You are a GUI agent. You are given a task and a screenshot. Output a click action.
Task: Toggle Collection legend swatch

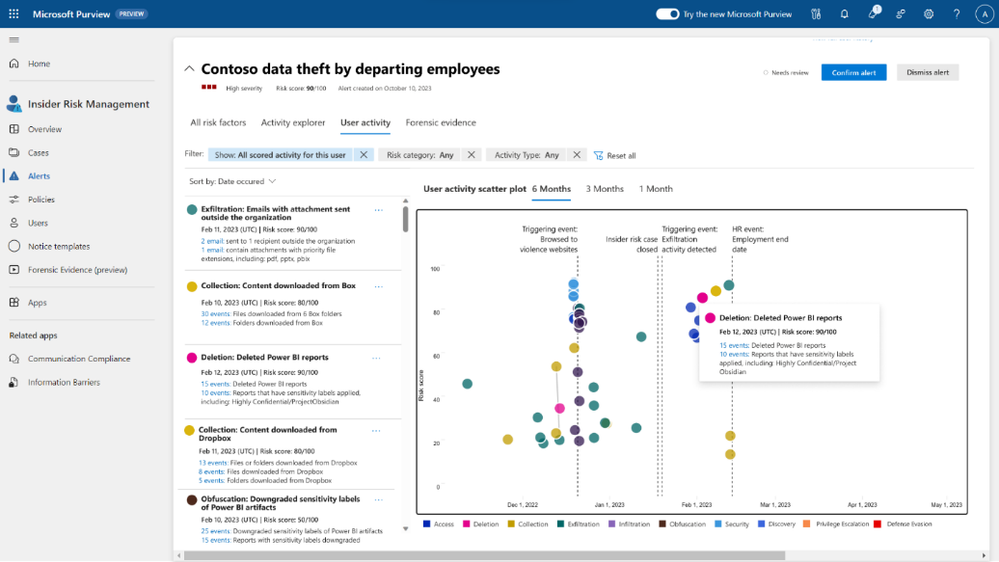(x=511, y=524)
